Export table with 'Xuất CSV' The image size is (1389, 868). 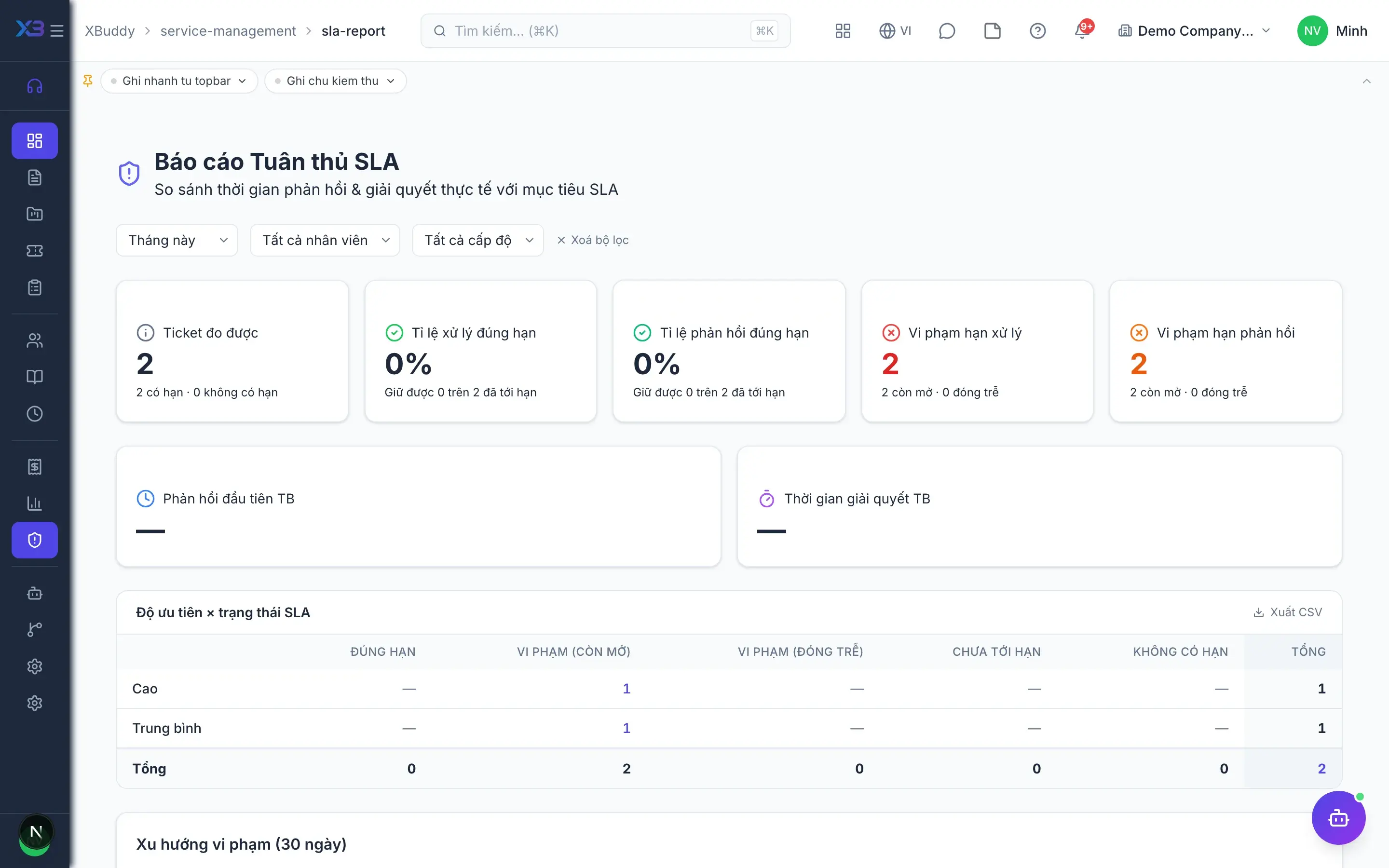1287,612
